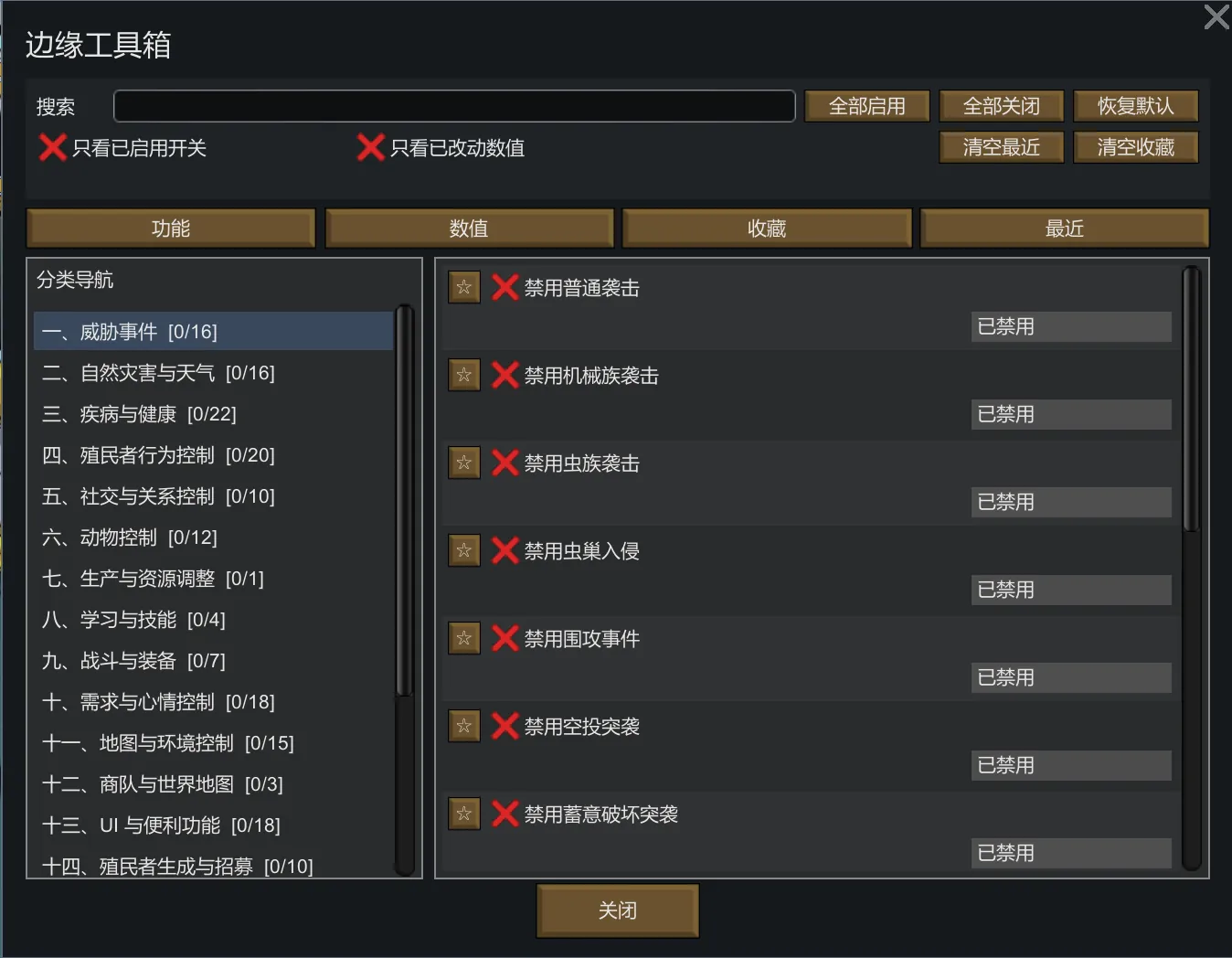Star the 禁用蓄意破坏突袭 setting
The width and height of the screenshot is (1232, 958).
point(464,814)
